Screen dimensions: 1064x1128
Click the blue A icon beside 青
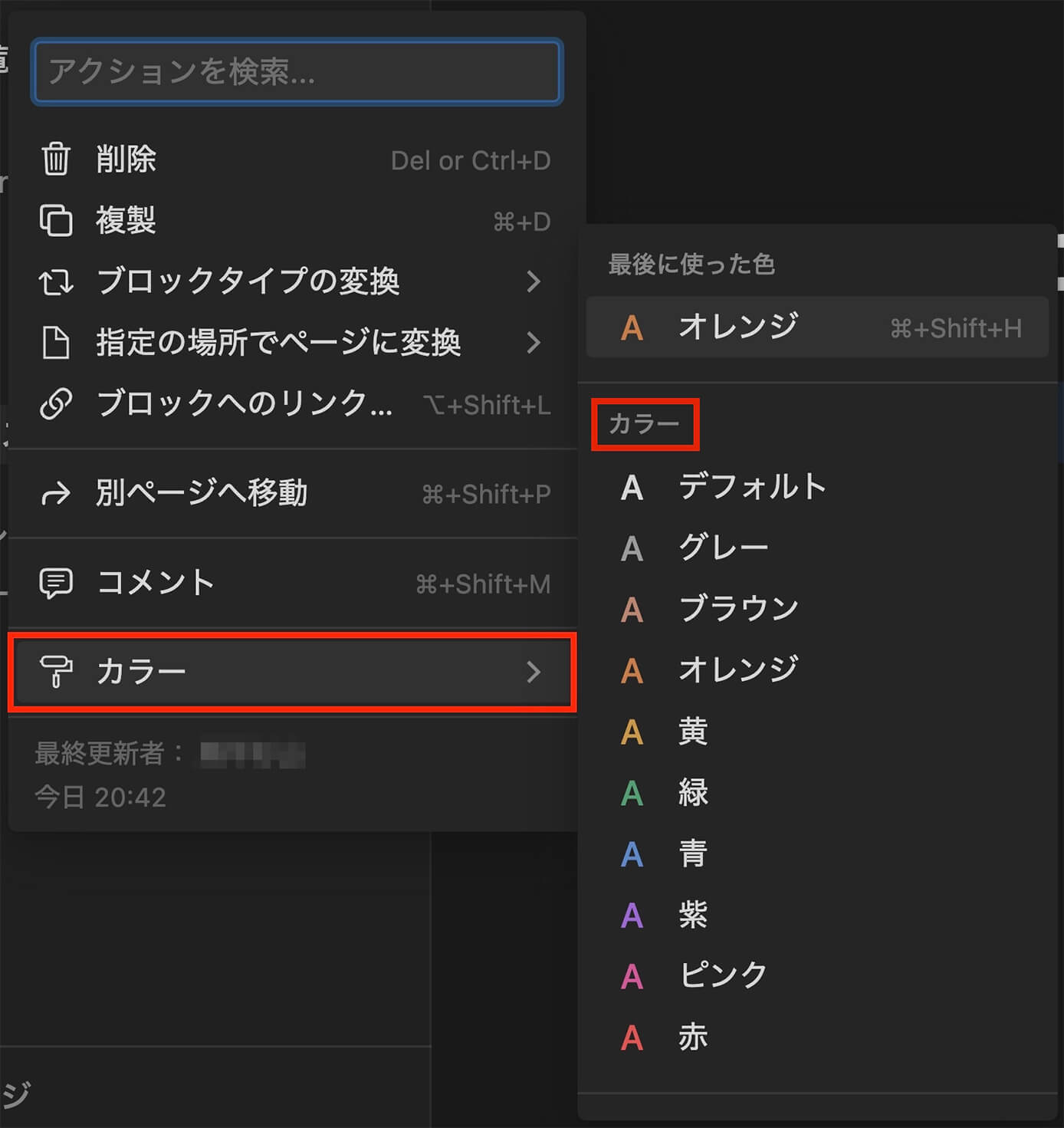pyautogui.click(x=632, y=854)
